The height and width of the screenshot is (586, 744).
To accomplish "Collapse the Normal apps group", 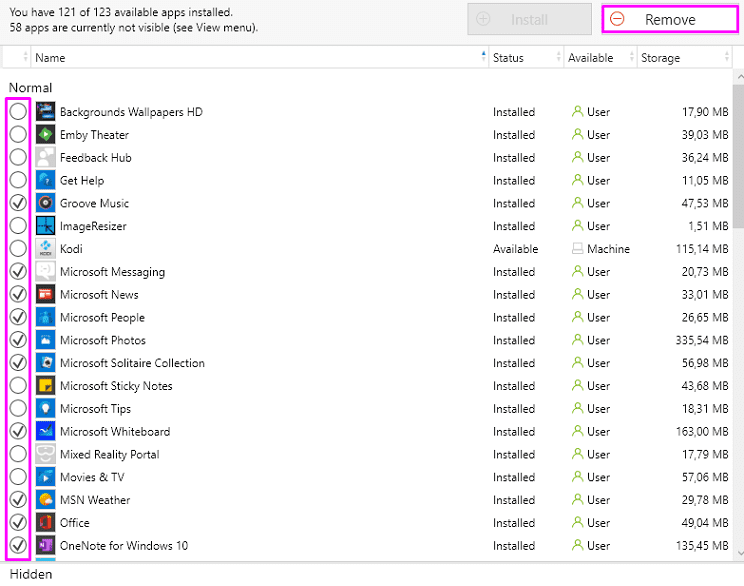I will click(x=30, y=88).
